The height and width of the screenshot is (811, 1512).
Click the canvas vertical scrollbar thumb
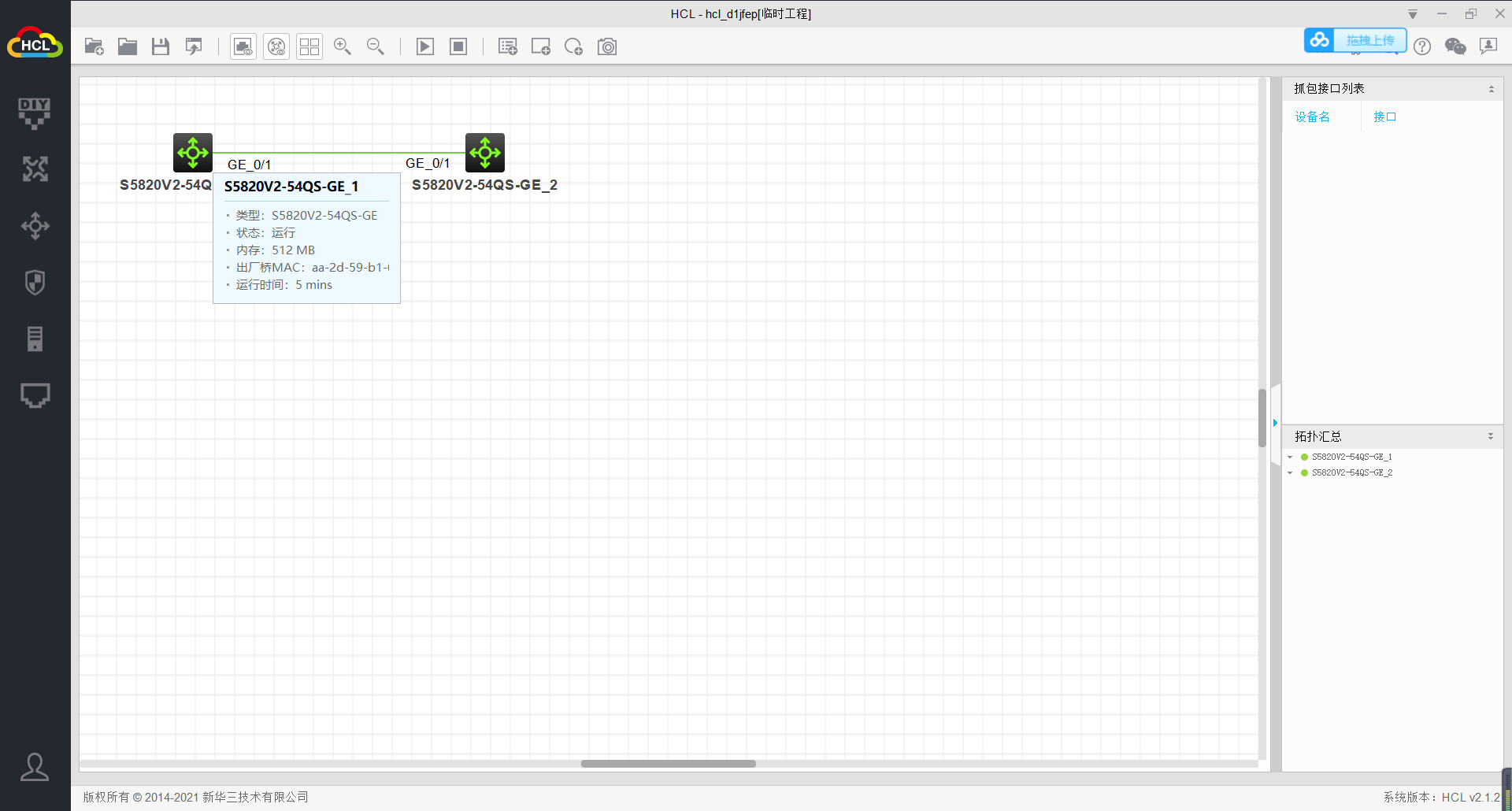pyautogui.click(x=1262, y=417)
